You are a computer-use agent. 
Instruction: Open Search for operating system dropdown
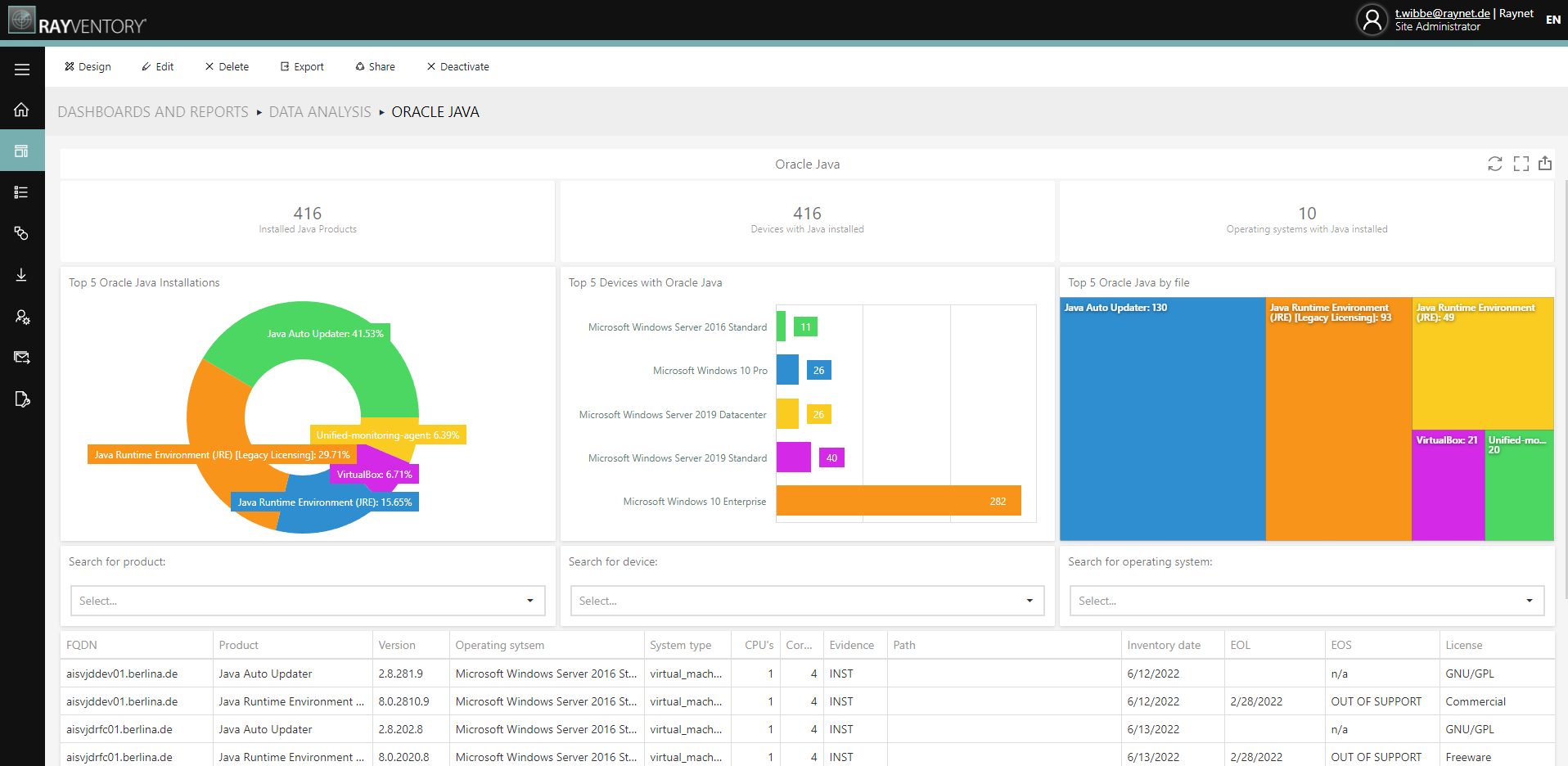pos(1307,601)
